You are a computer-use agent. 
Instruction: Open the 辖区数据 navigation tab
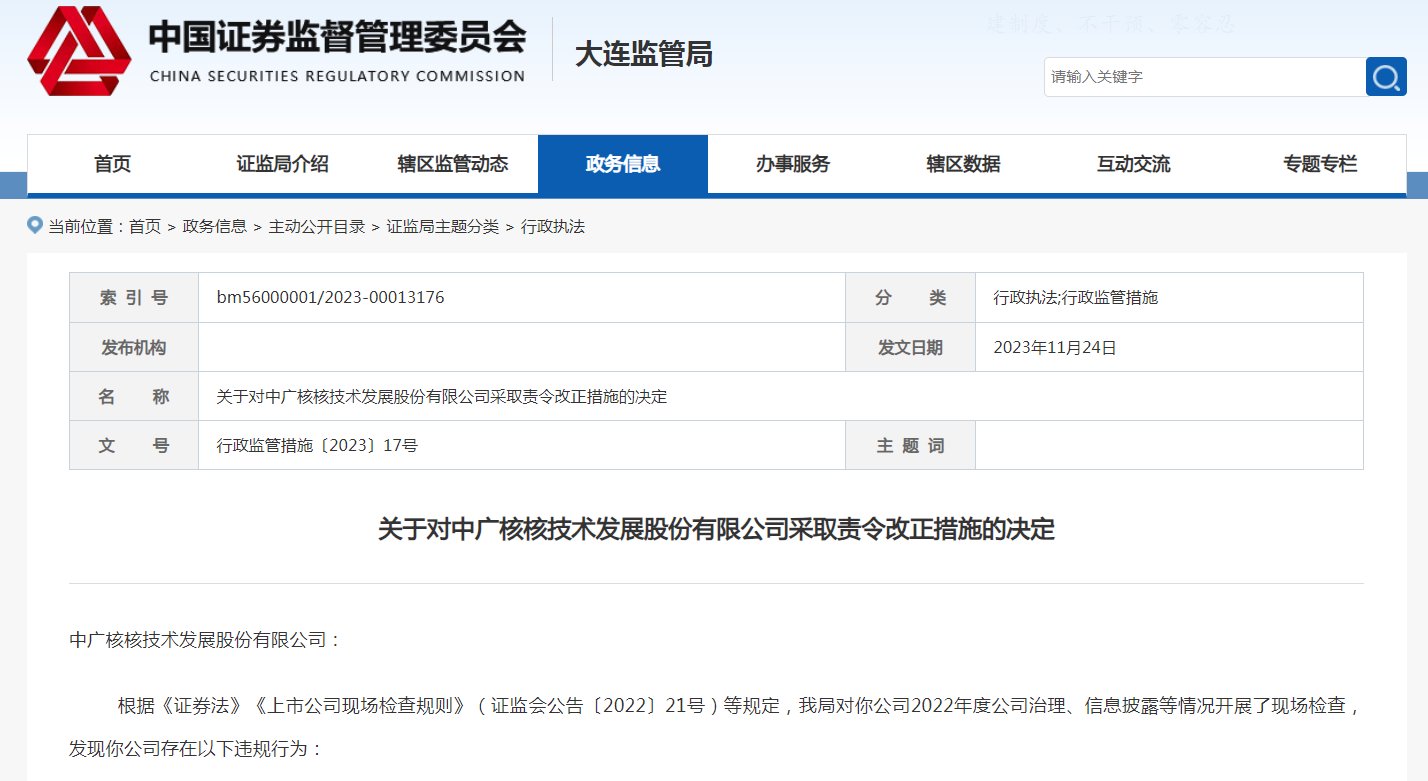tap(963, 164)
